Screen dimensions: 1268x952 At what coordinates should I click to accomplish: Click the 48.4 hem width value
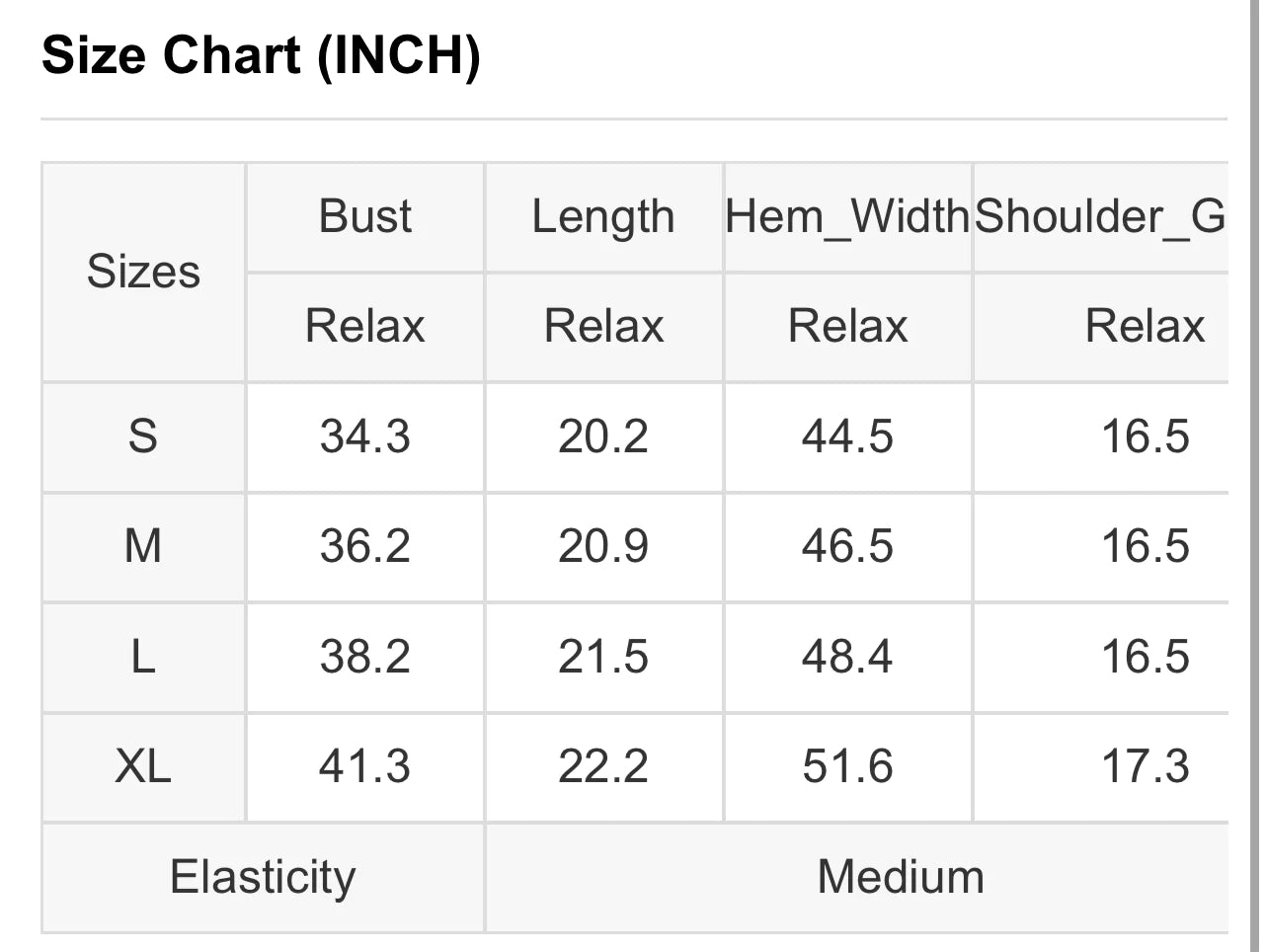847,657
